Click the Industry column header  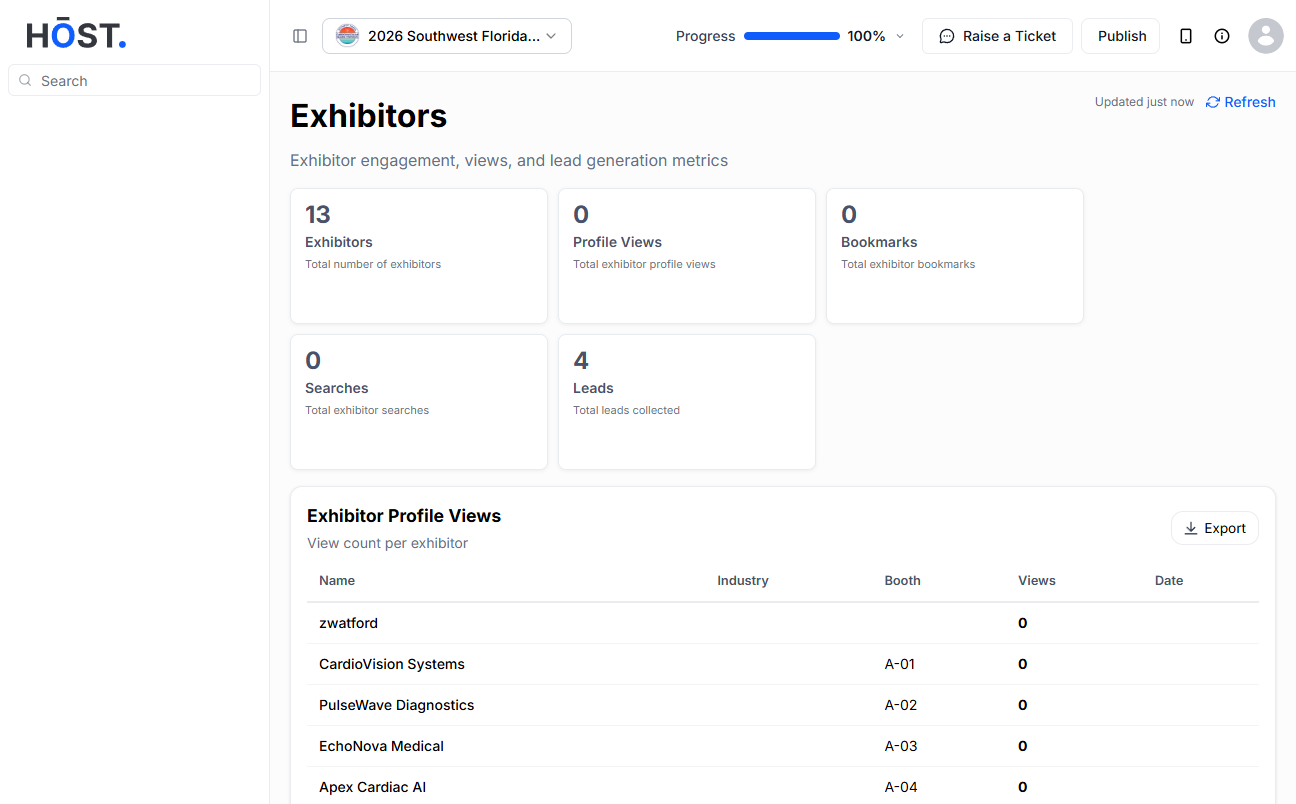(743, 580)
